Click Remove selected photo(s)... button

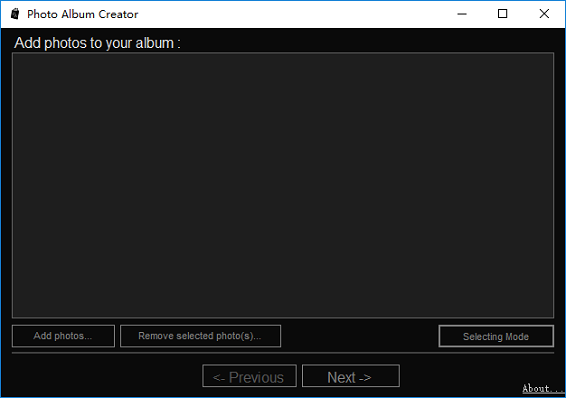[x=200, y=336]
